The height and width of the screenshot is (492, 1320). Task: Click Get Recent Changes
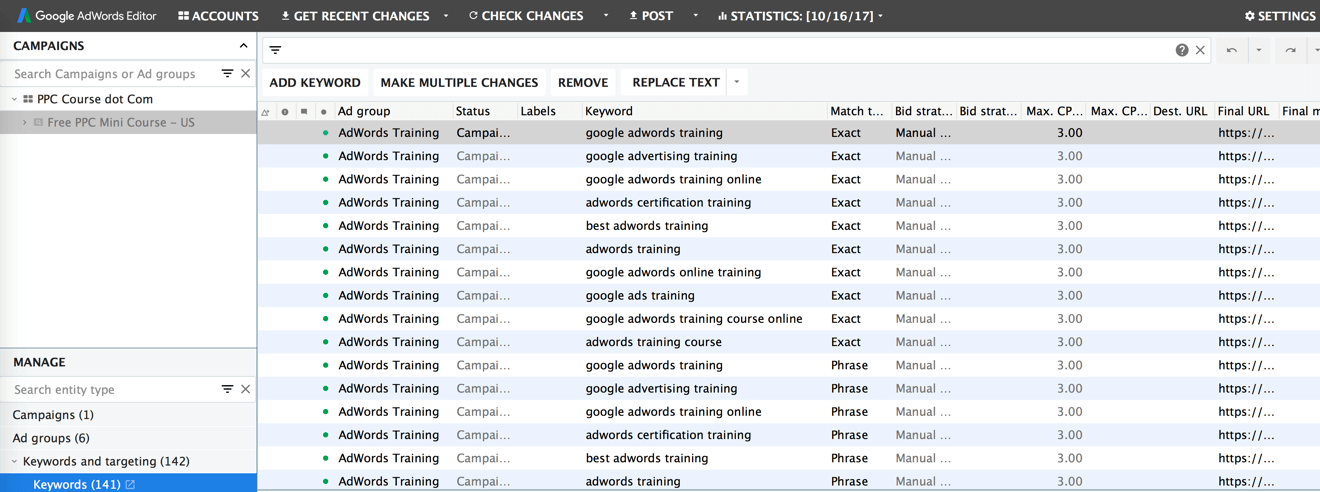(355, 16)
